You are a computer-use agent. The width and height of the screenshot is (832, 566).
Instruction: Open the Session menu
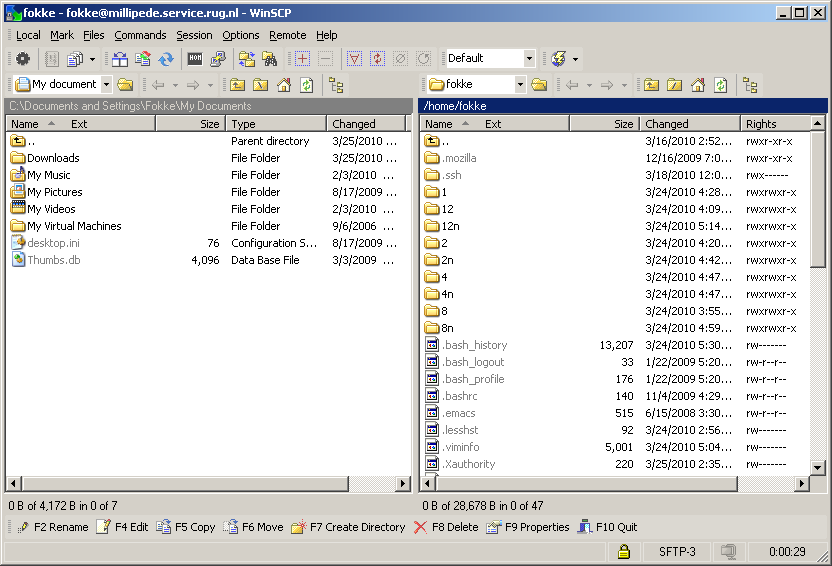pos(194,35)
